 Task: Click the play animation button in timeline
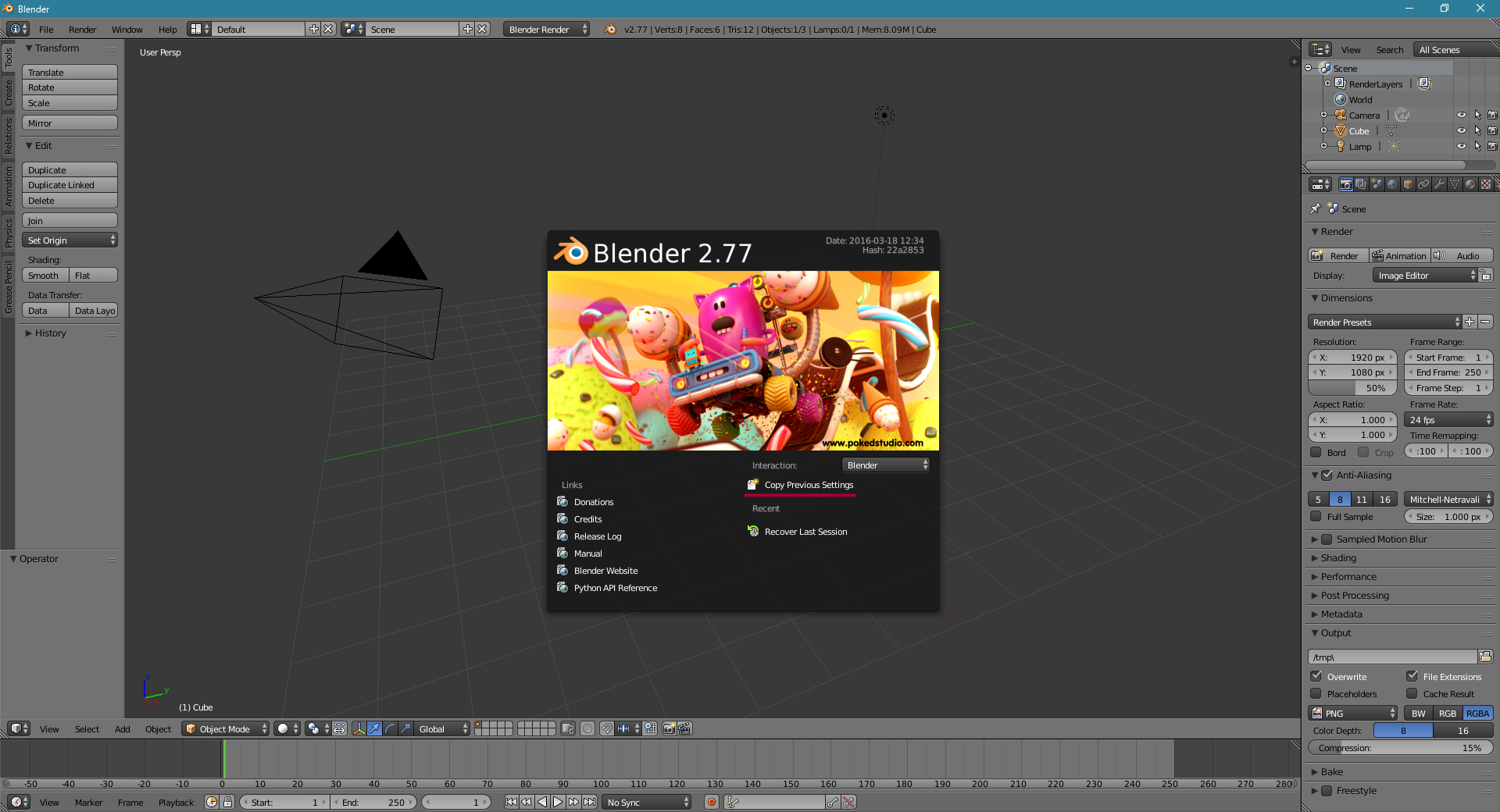(557, 802)
